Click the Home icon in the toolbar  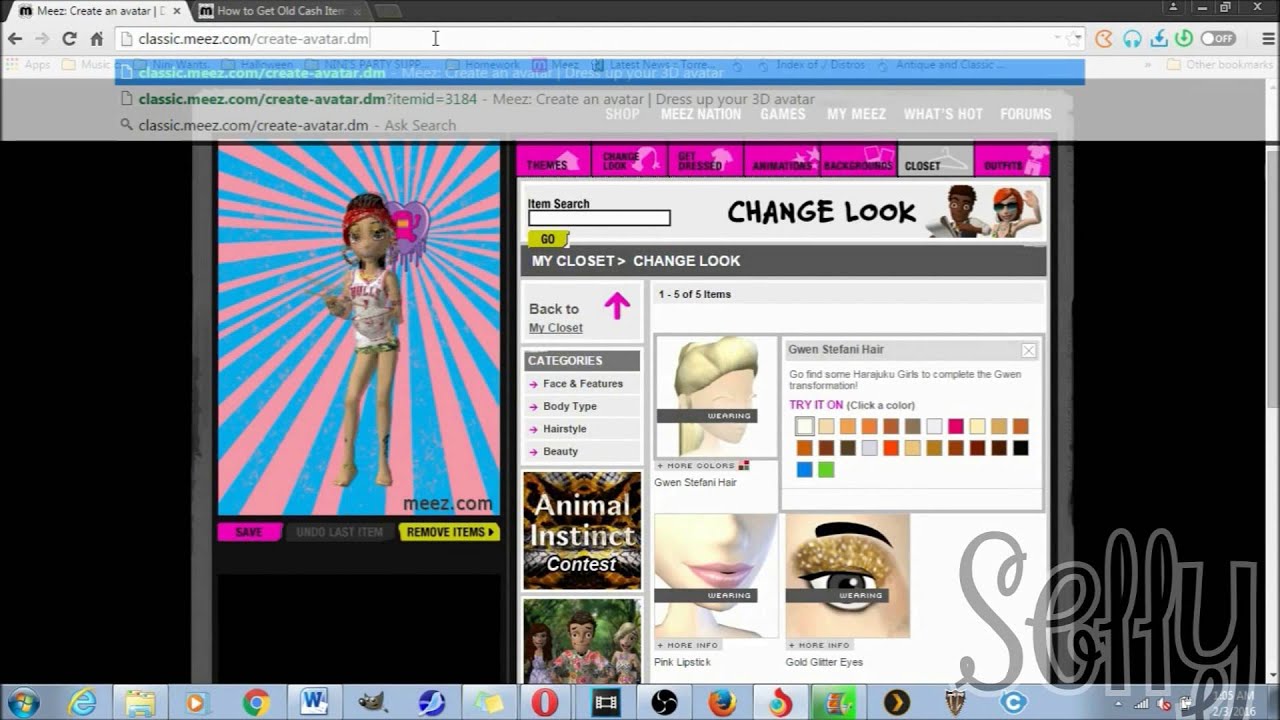coord(97,39)
